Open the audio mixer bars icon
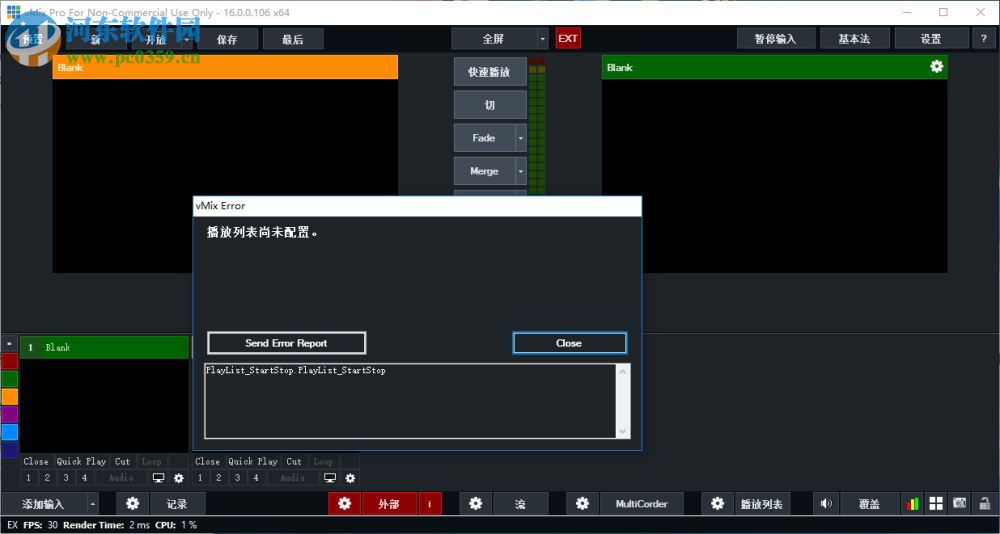 [x=913, y=503]
